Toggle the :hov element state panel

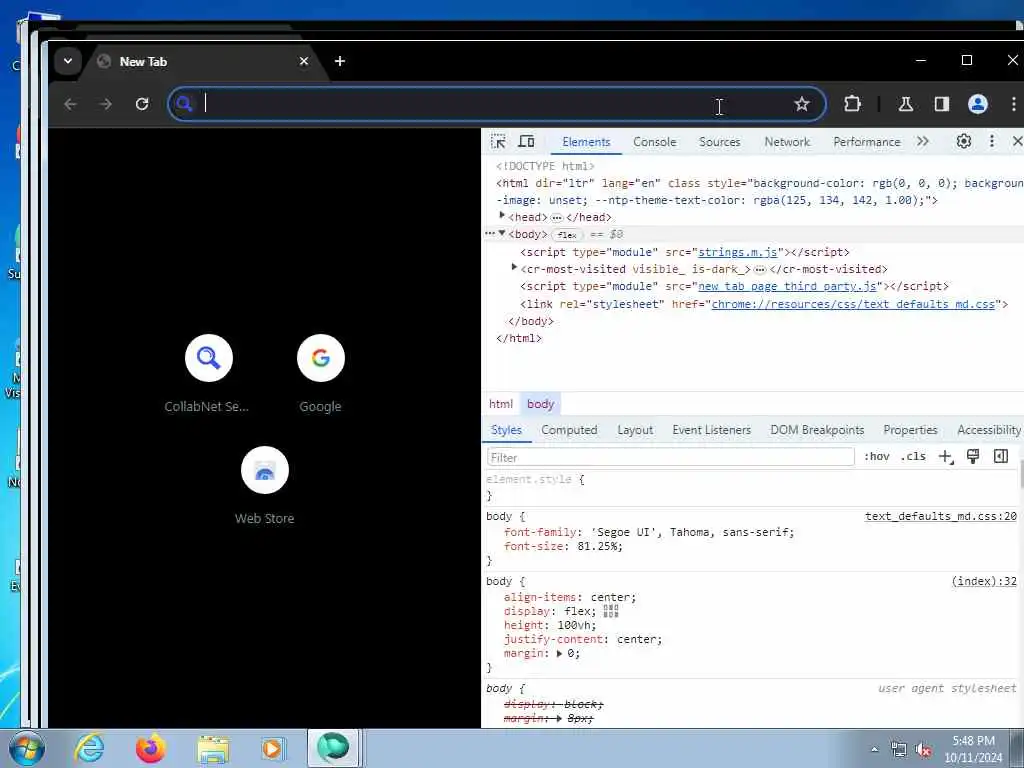[876, 456]
